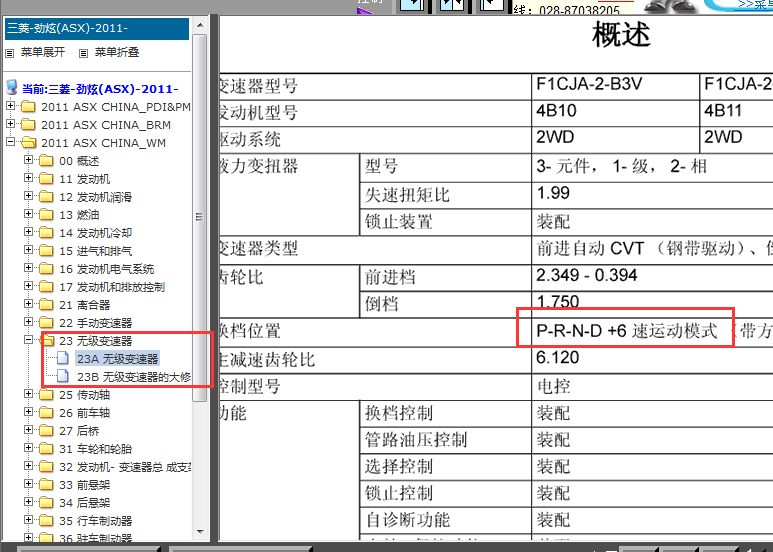Click the folder icon for 2011 ASX CHINA_PDI&PM
Screen dimensions: 773x552
tap(28, 107)
